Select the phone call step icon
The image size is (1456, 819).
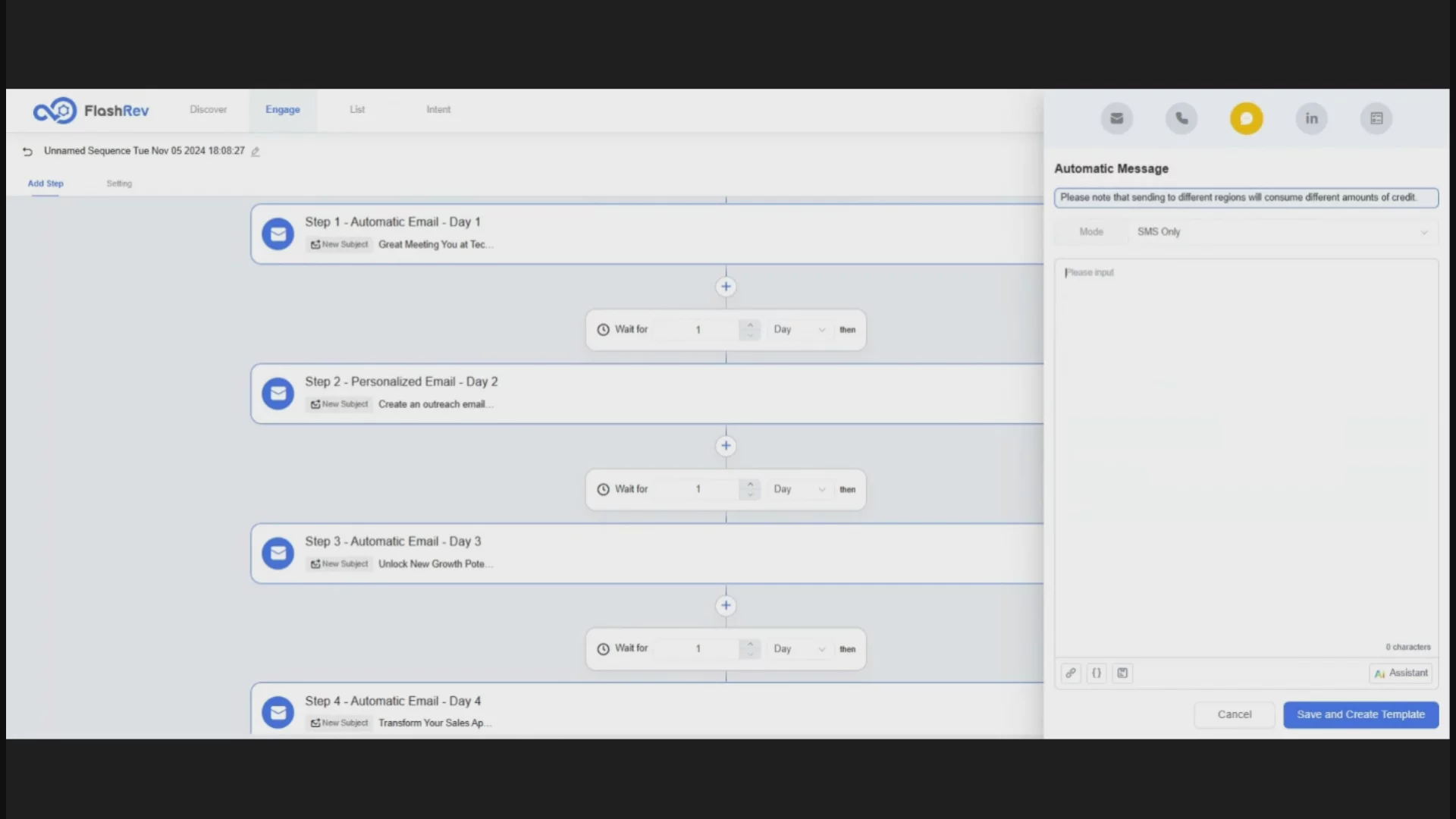tap(1181, 118)
